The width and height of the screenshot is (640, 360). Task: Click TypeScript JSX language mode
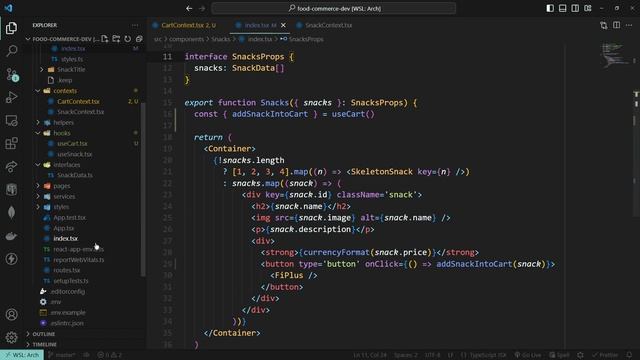tap(483, 355)
